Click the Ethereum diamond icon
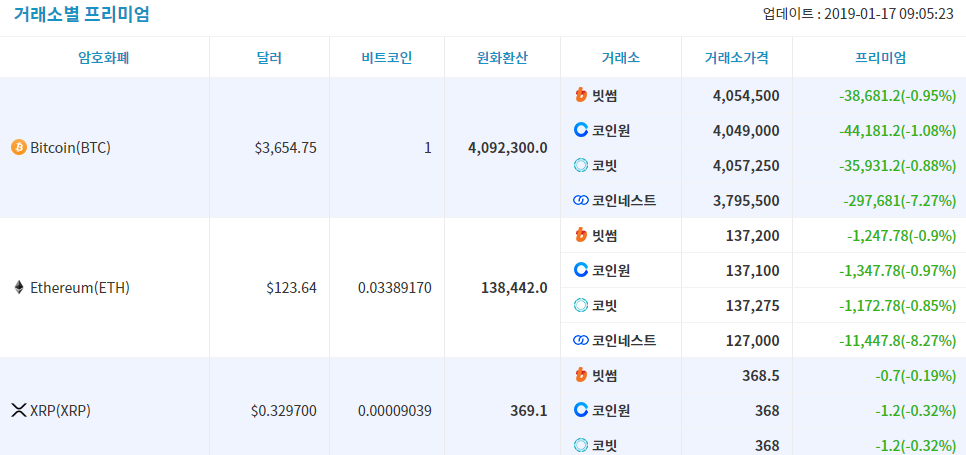This screenshot has height=455, width=966. [x=19, y=288]
